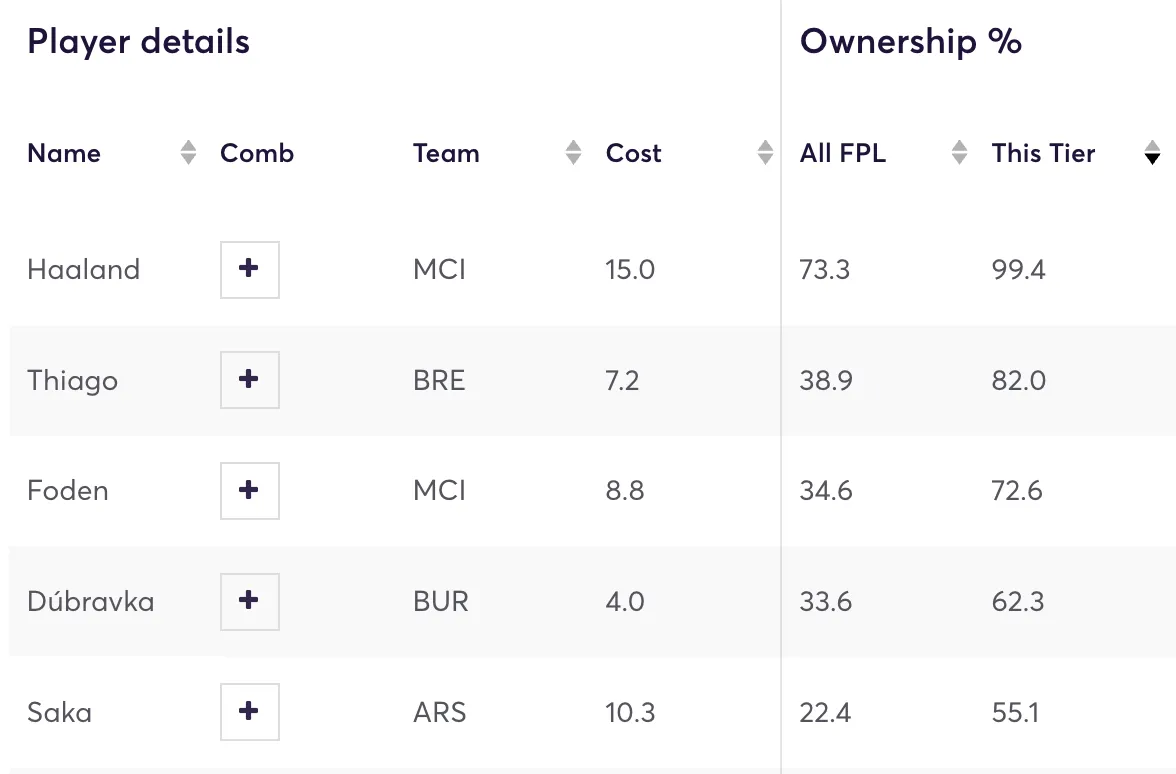The image size is (1176, 774).
Task: Click the sort arrows beside Name header
Action: pyautogui.click(x=187, y=153)
